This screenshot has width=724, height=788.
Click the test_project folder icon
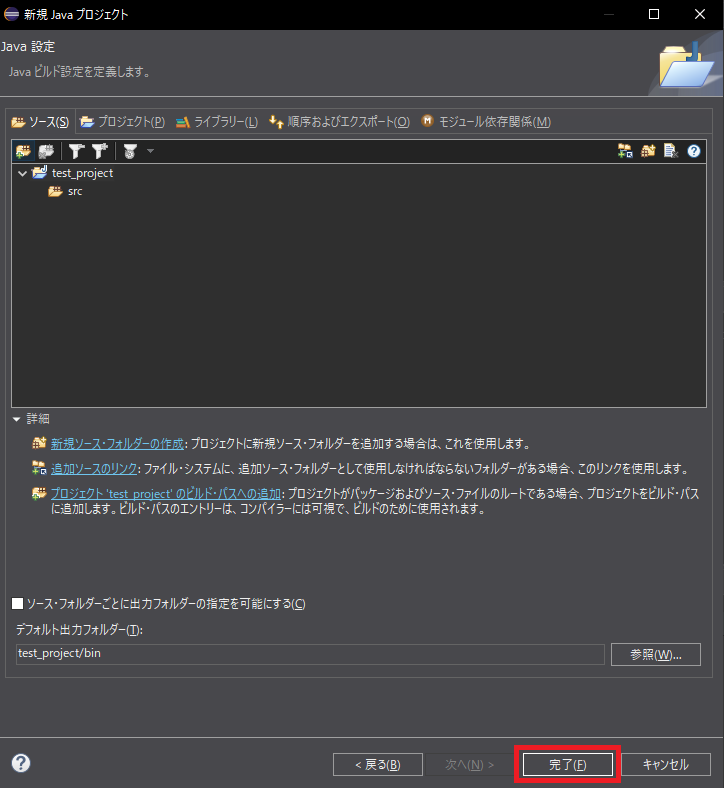[x=40, y=172]
